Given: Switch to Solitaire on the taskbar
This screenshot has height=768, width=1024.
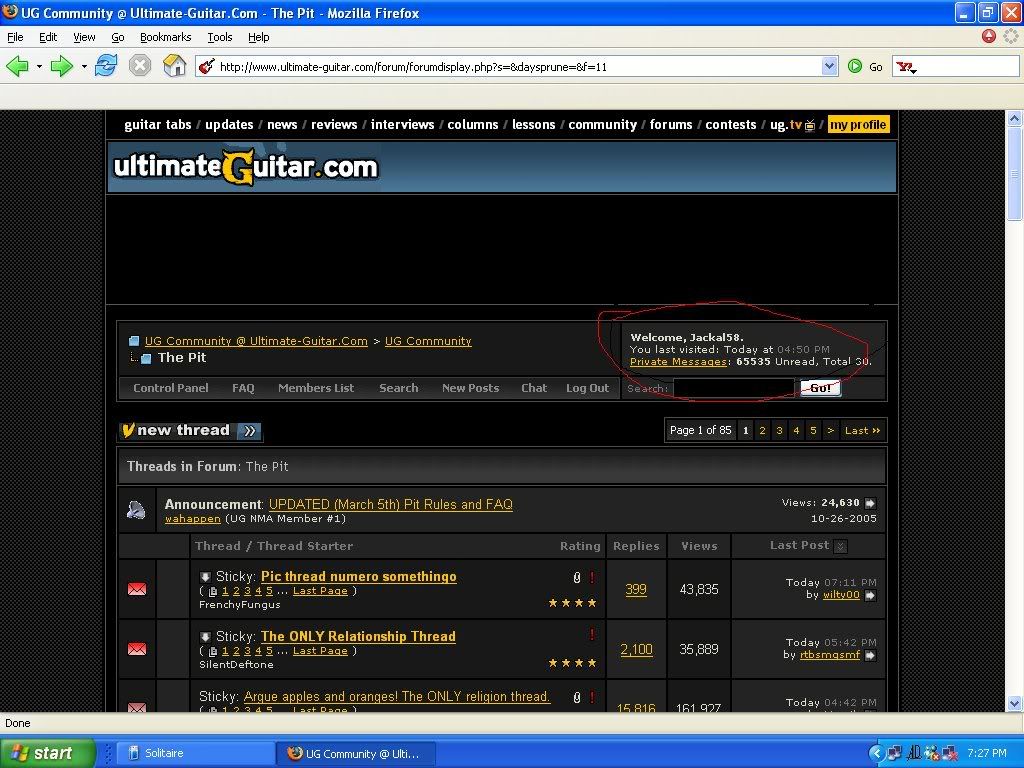Looking at the screenshot, I should [196, 753].
